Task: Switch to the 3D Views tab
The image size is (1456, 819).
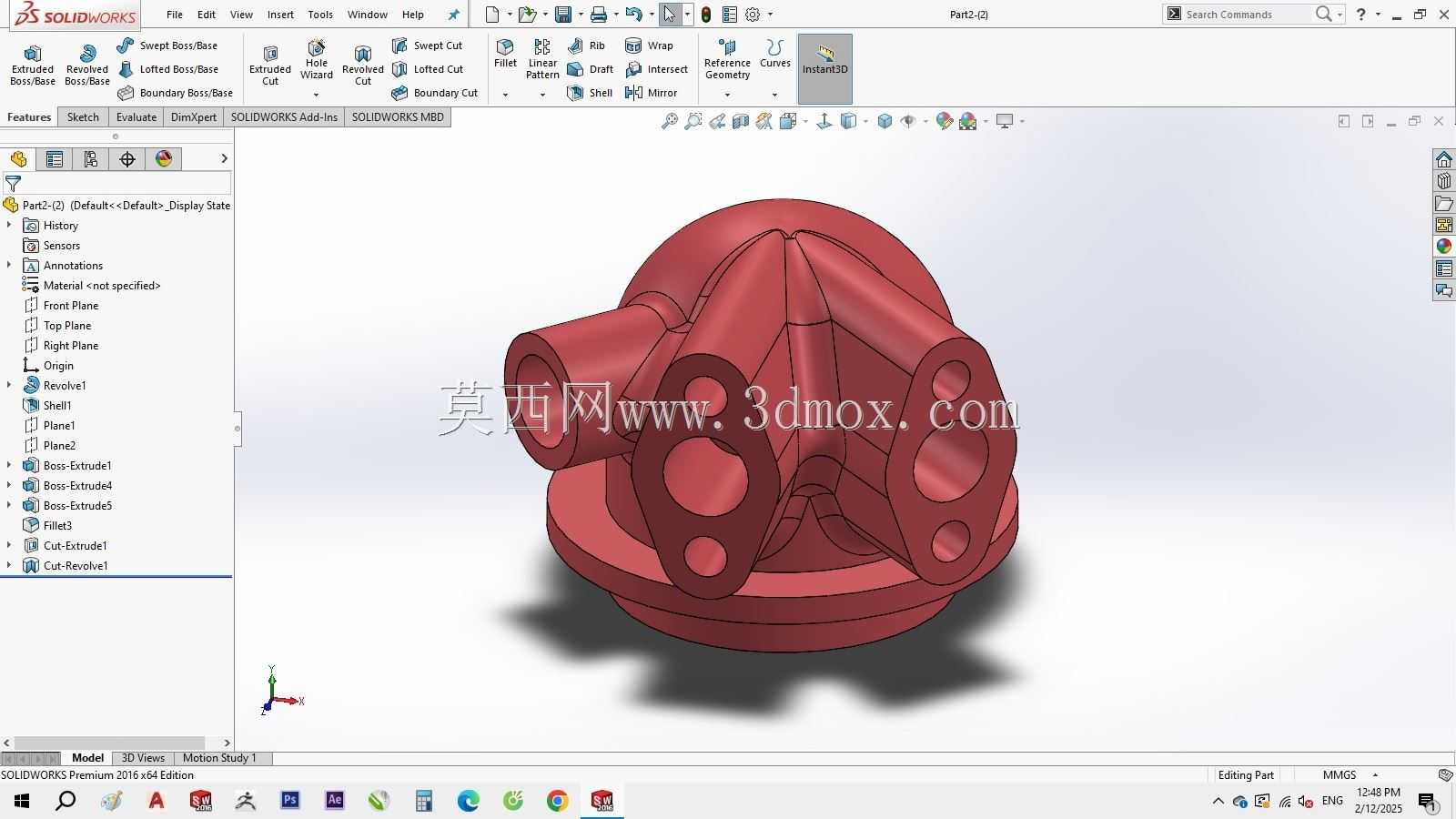Action: 143,758
